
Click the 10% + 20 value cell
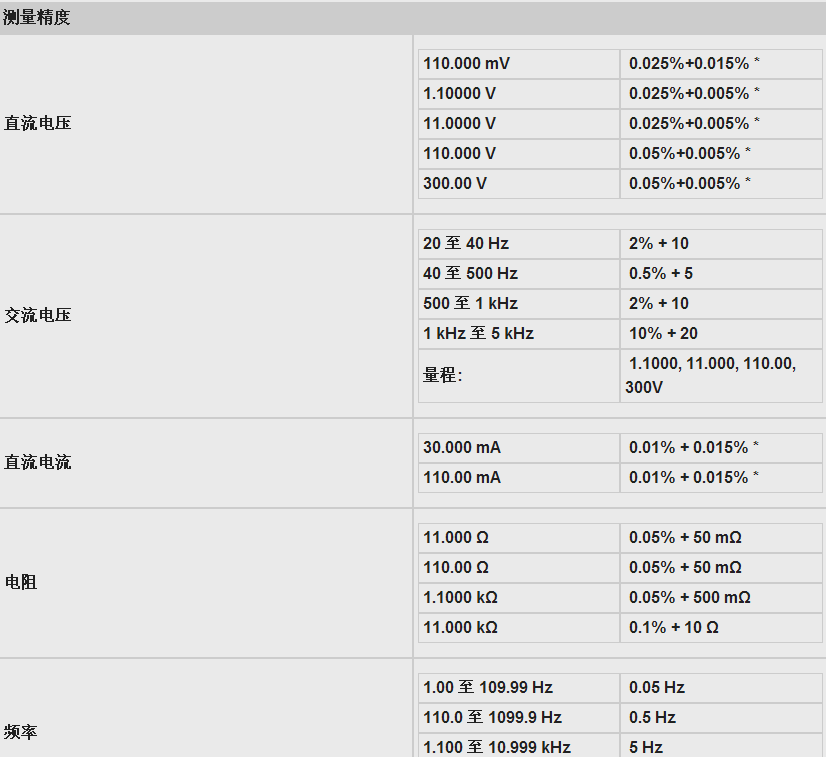pyautogui.click(x=663, y=333)
